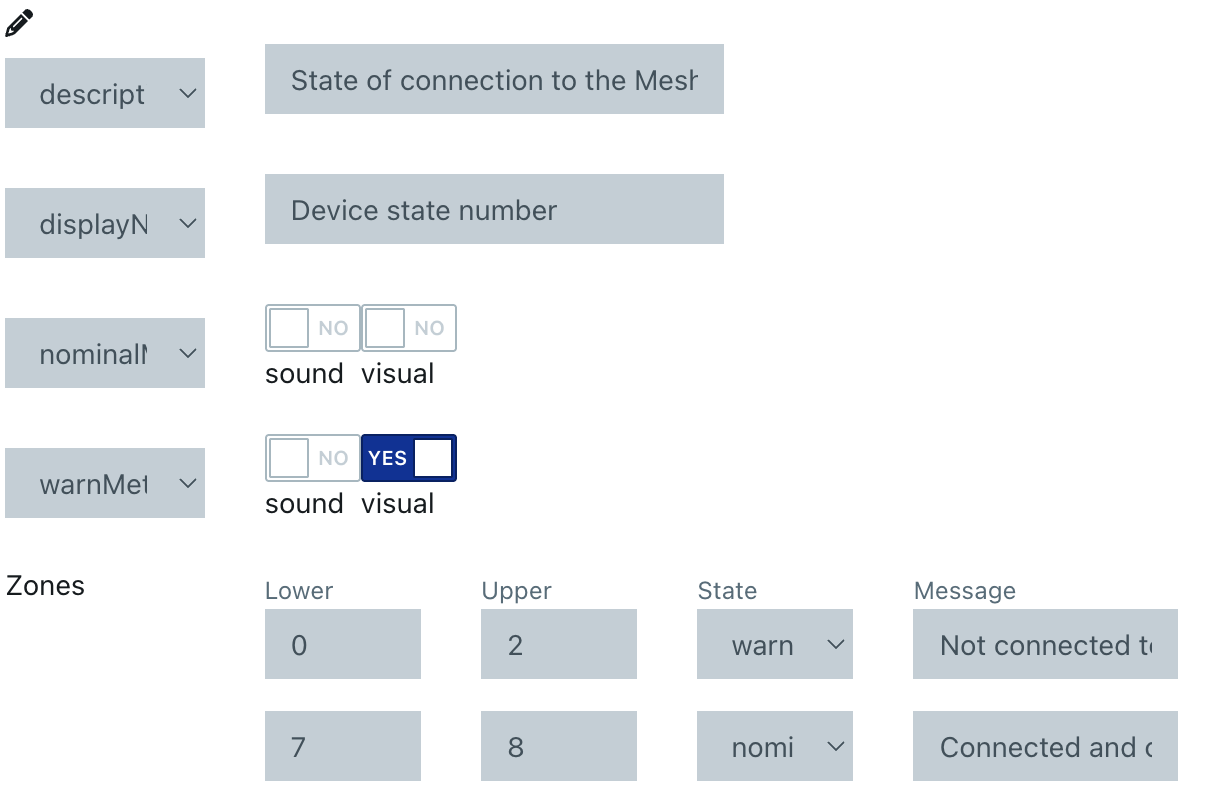The width and height of the screenshot is (1214, 810).
Task: Click the 'Device state number' field
Action: (x=494, y=209)
